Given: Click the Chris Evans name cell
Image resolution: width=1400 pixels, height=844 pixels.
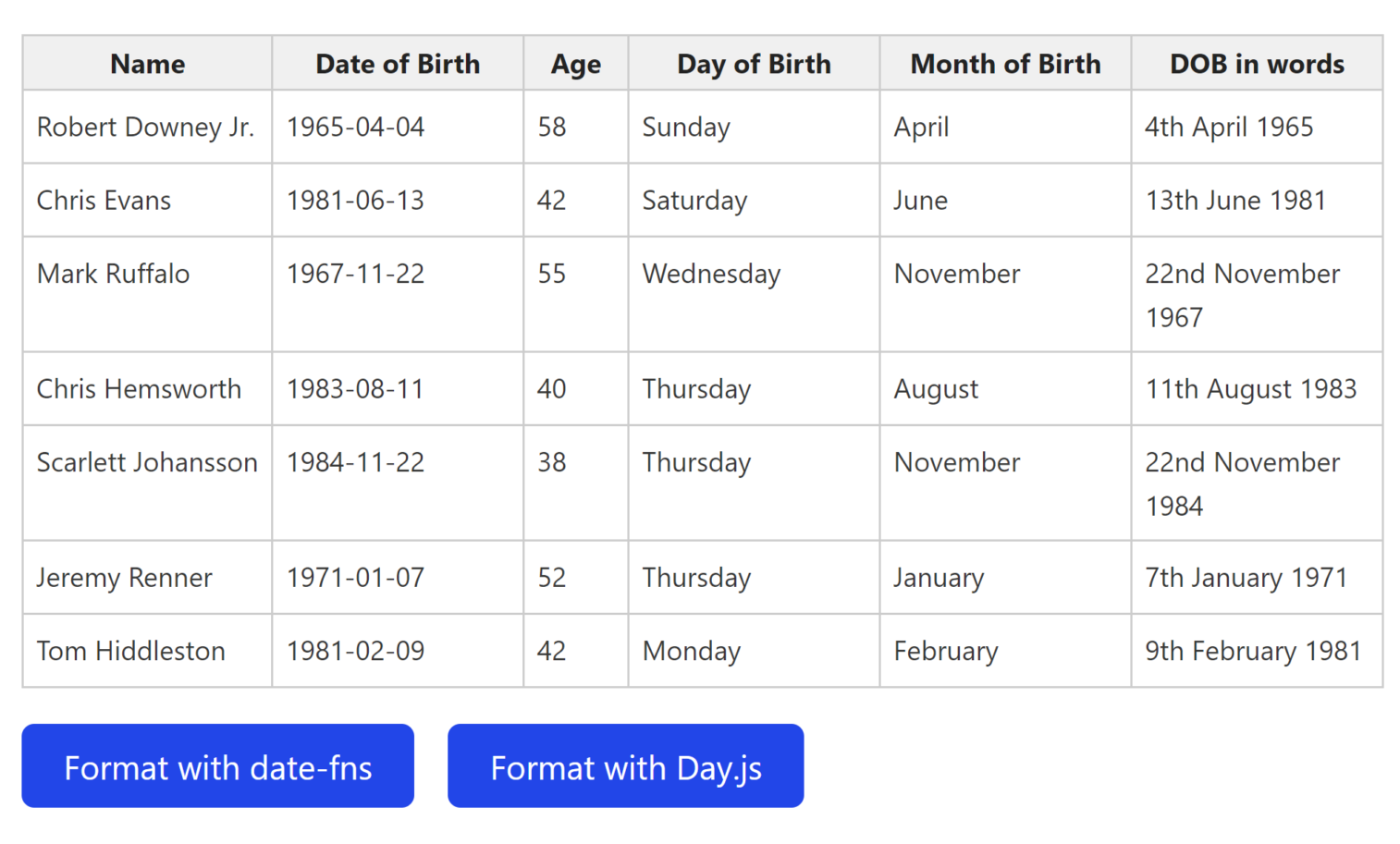Looking at the screenshot, I should click(148, 200).
